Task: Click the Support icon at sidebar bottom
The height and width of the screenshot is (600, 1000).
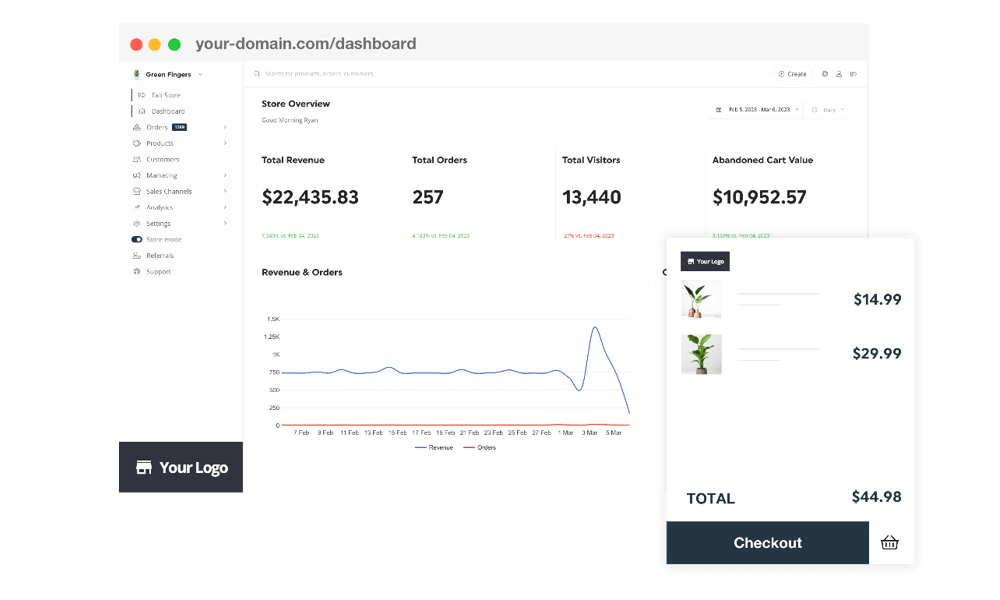Action: point(136,271)
